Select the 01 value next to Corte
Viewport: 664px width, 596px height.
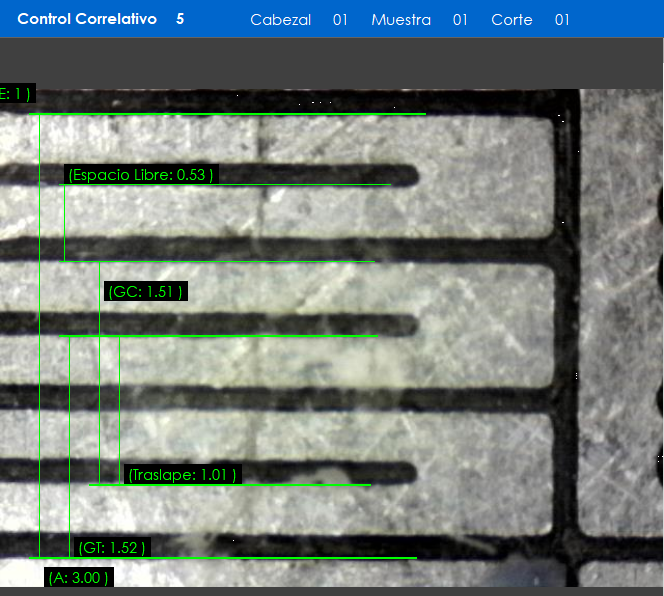562,20
